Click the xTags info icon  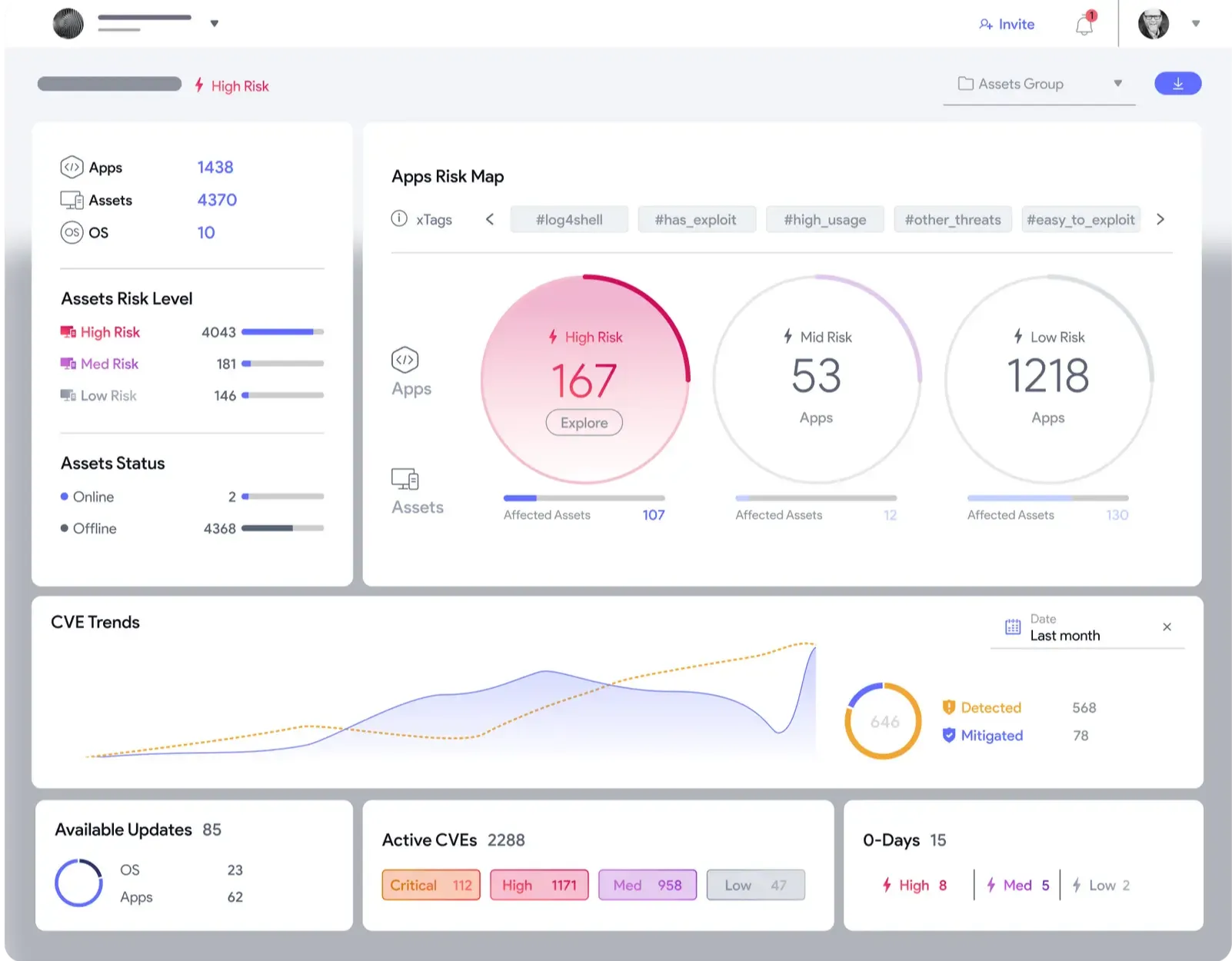399,219
